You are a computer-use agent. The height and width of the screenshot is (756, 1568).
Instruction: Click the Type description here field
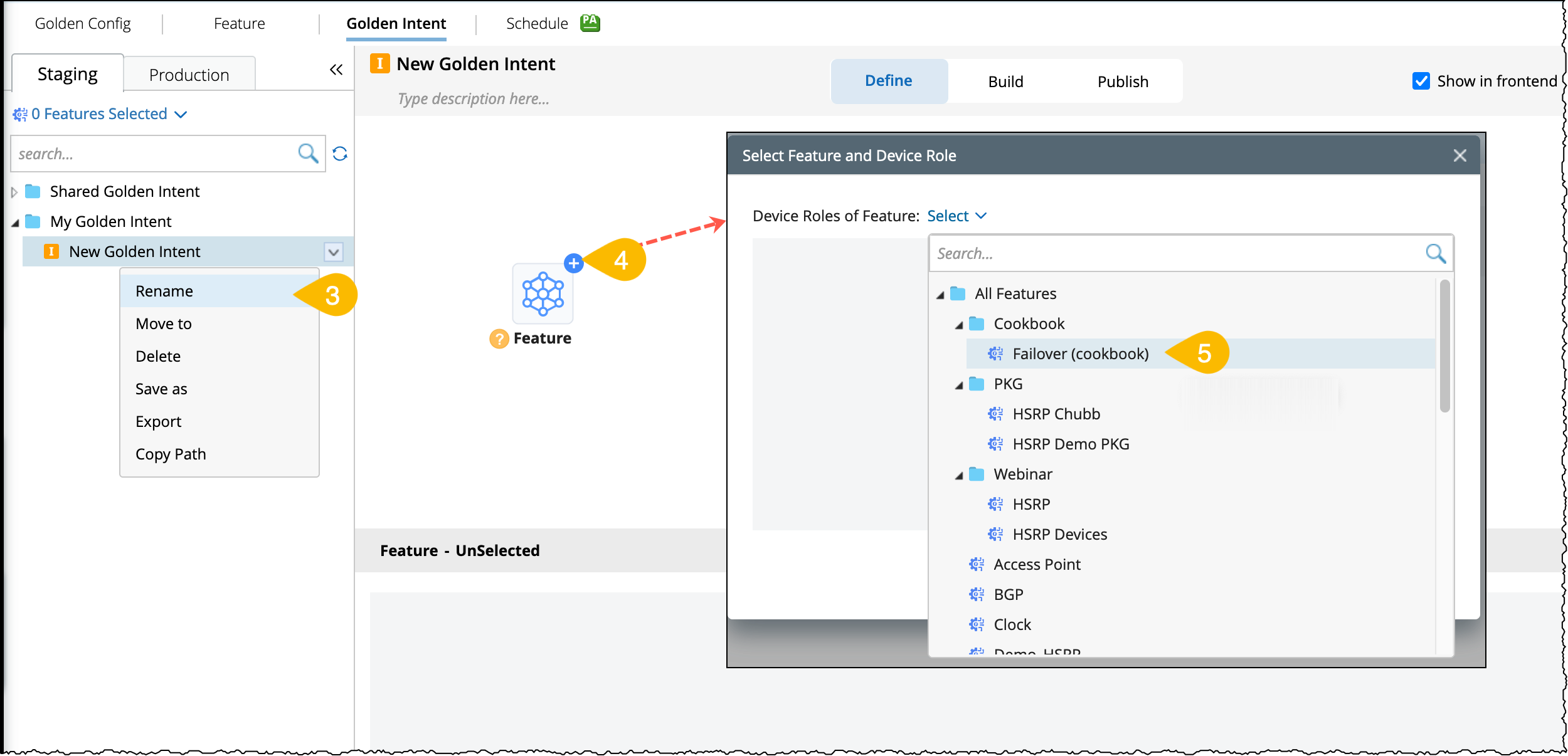click(x=474, y=99)
